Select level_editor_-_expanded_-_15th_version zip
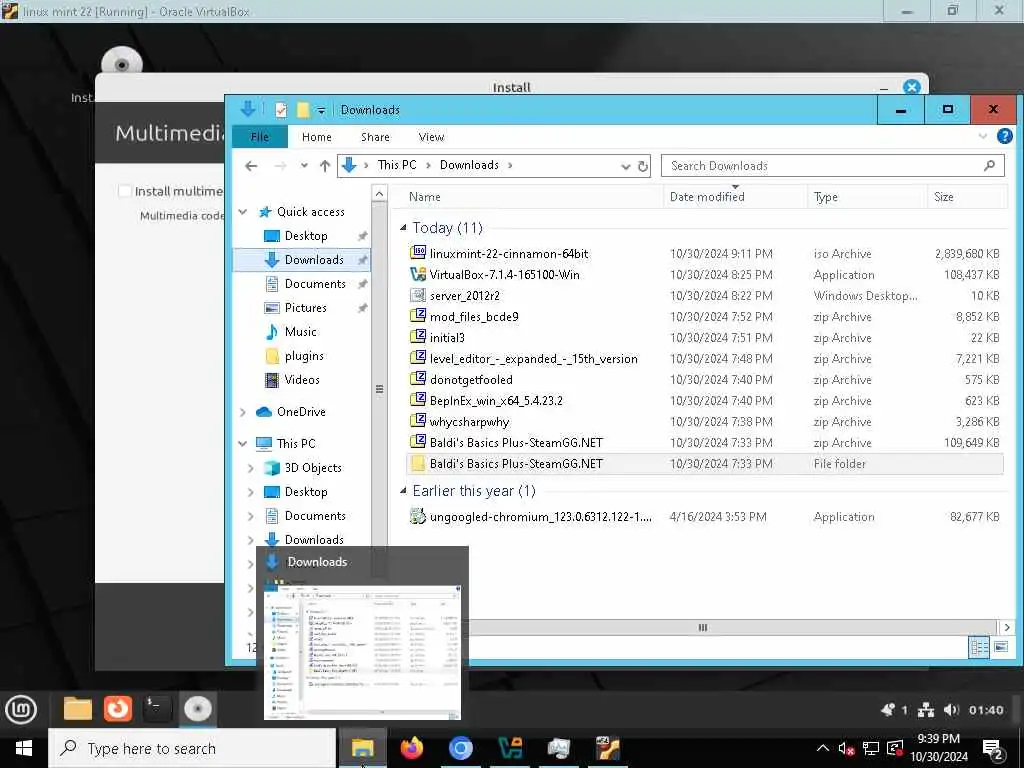 705,359
